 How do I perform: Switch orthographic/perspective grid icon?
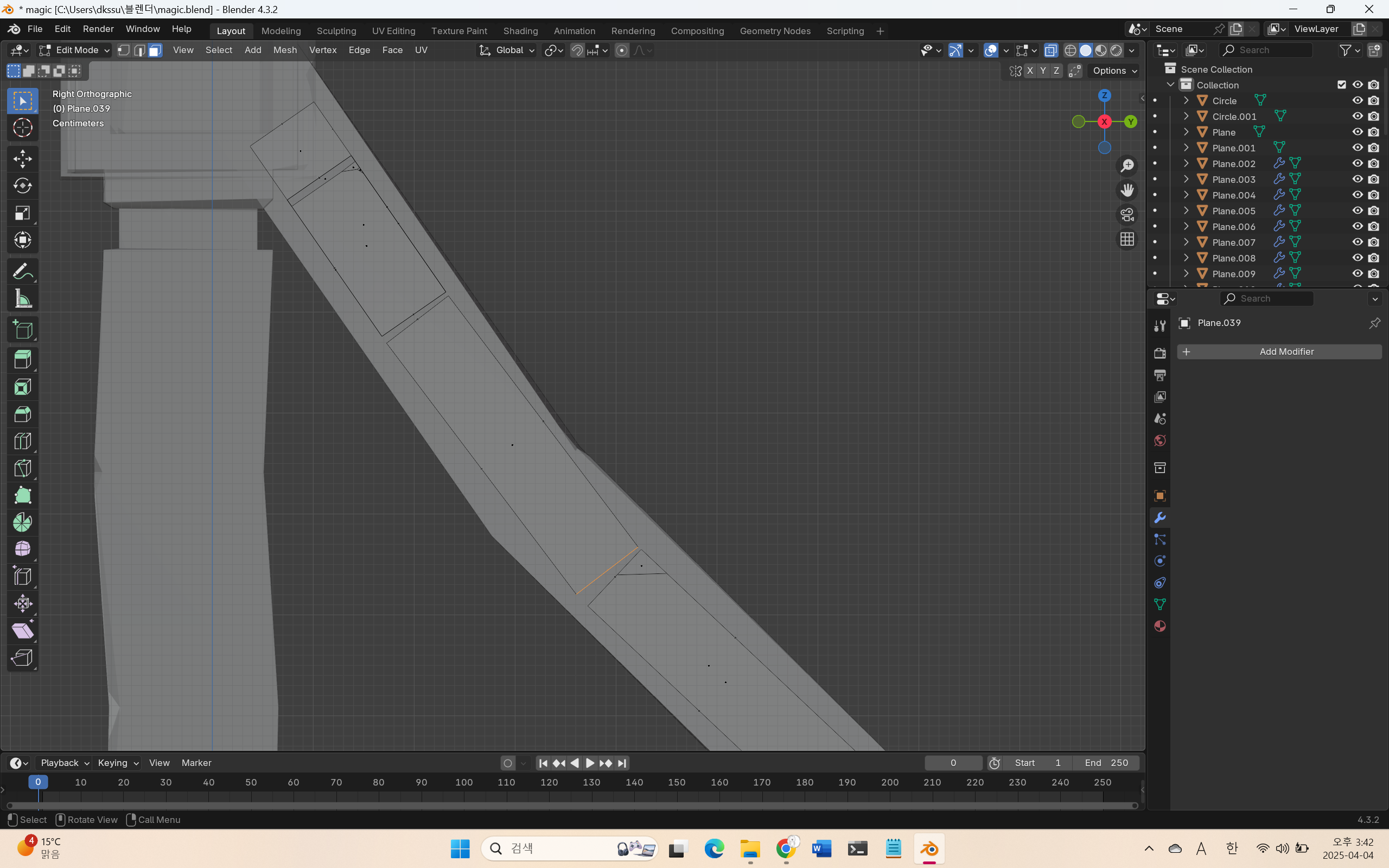click(1127, 239)
